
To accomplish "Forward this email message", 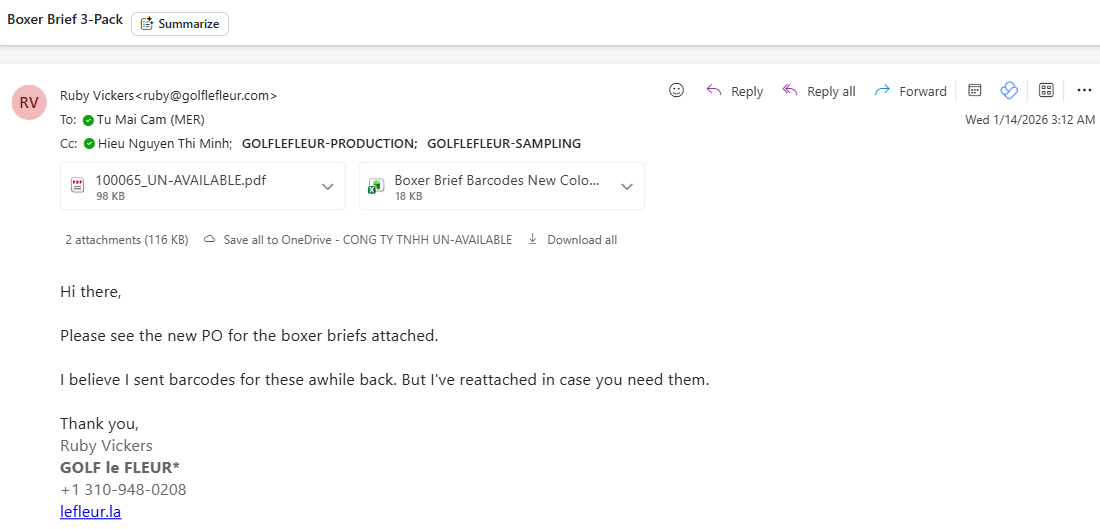I will pyautogui.click(x=910, y=91).
